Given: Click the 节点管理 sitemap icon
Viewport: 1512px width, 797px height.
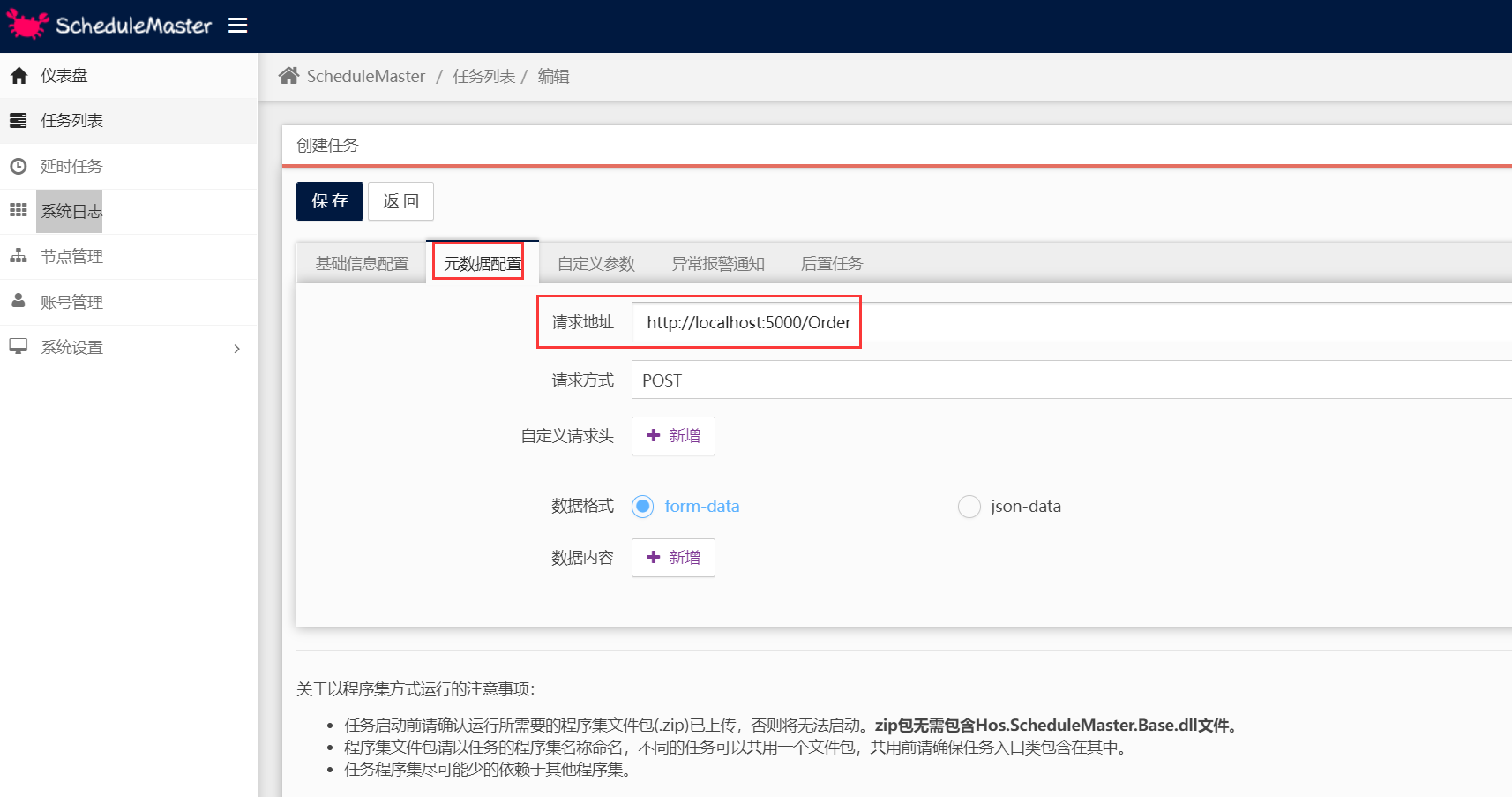Looking at the screenshot, I should (19, 256).
